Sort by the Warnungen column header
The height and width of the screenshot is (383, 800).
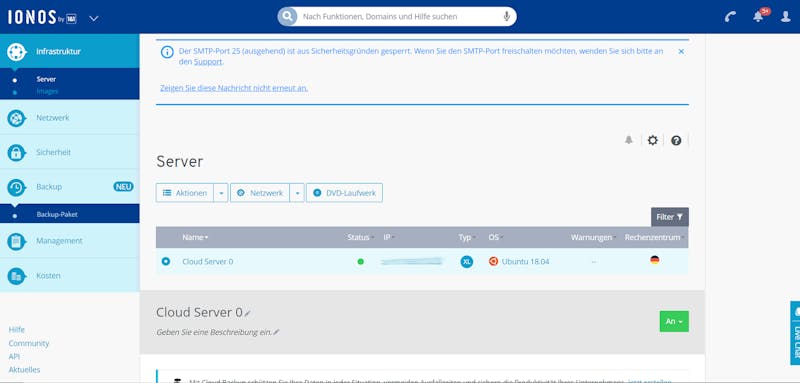(593, 238)
